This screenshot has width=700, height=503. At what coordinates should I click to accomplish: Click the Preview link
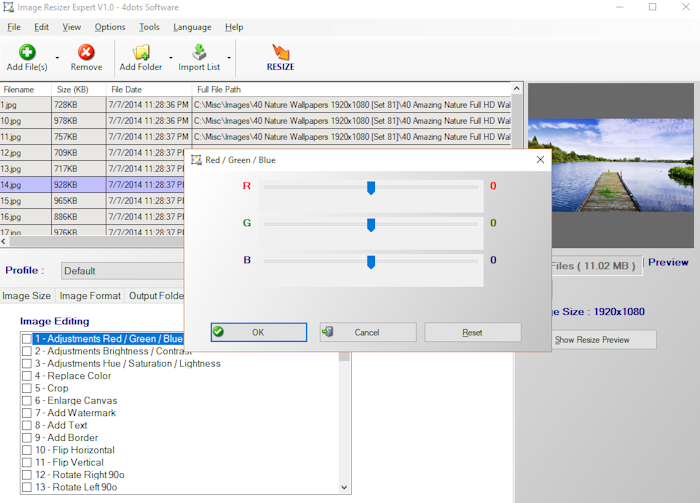[x=668, y=262]
